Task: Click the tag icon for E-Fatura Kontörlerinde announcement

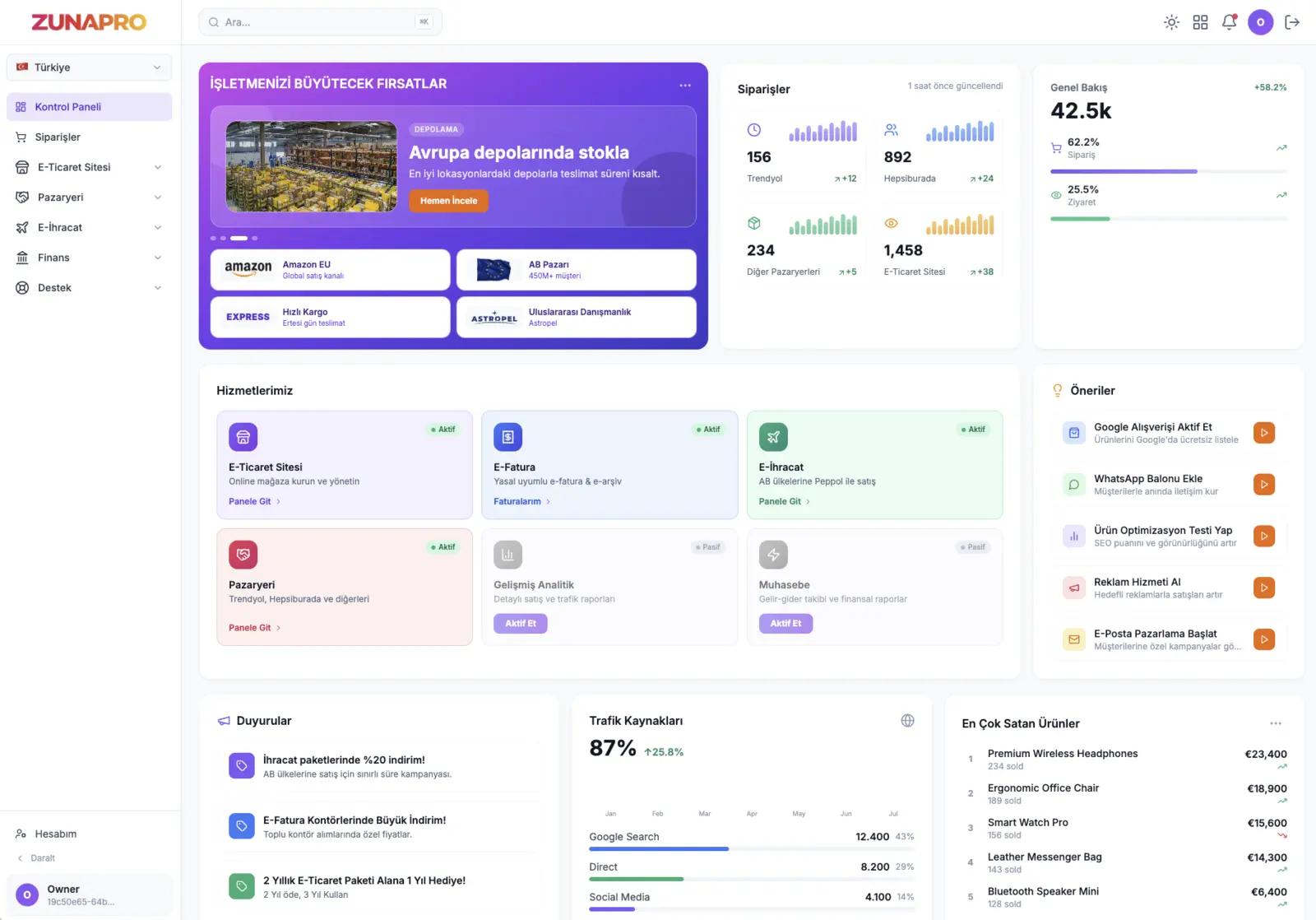Action: [x=242, y=826]
